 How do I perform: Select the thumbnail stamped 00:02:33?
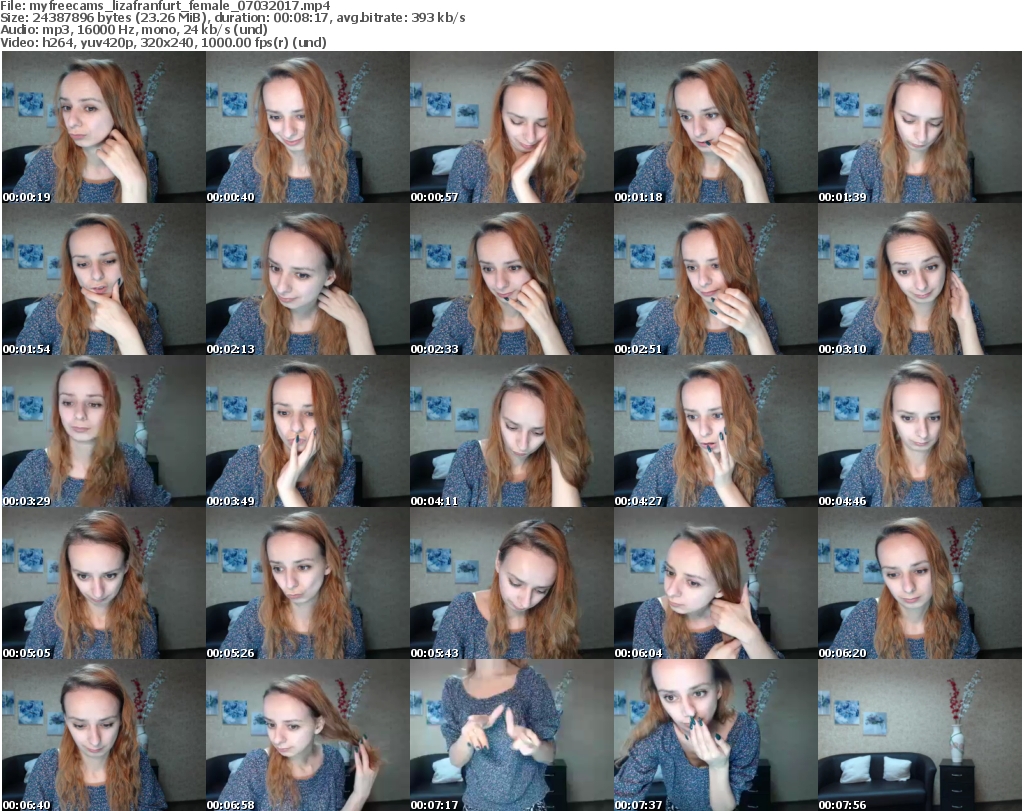coord(511,279)
